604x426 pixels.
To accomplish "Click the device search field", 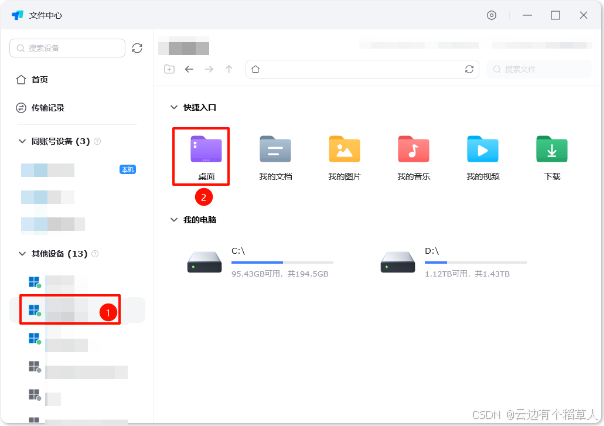I will 67,48.
